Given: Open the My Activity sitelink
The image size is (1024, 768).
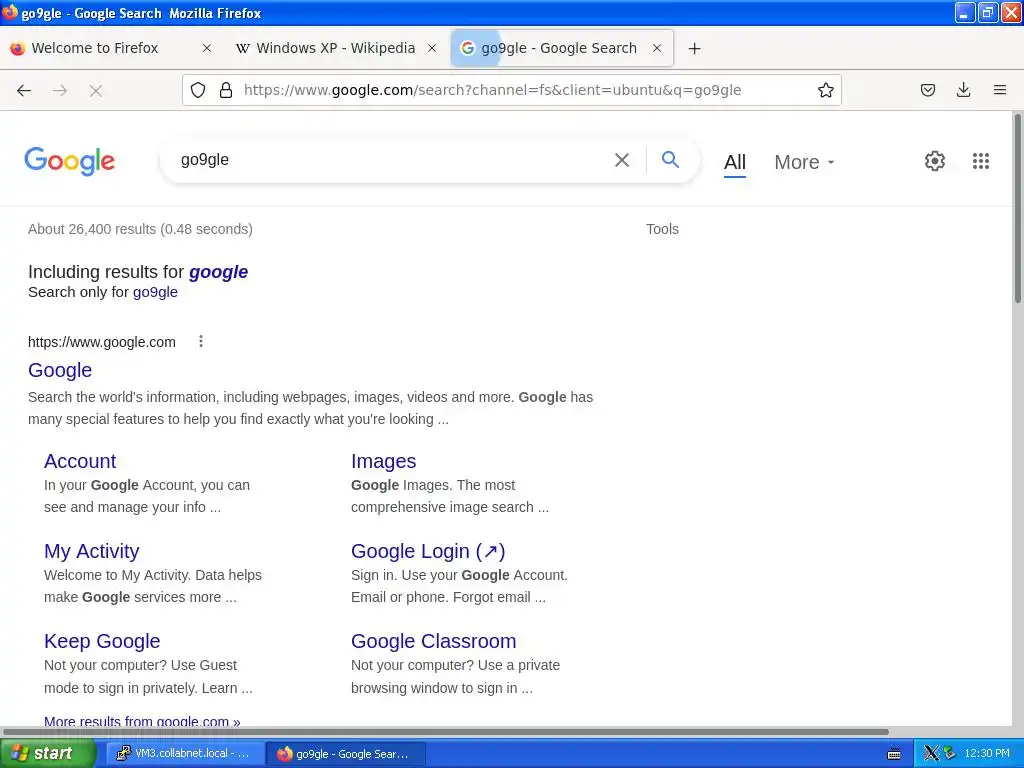Looking at the screenshot, I should tap(91, 551).
